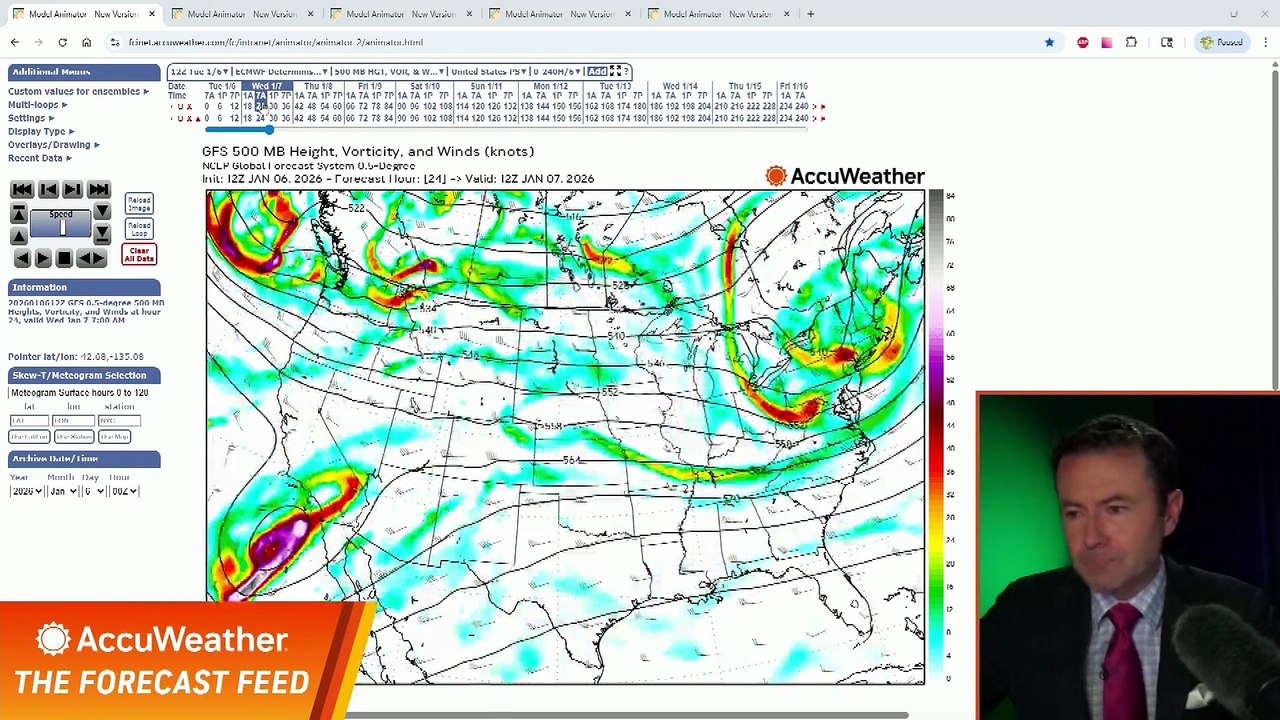Switch to the fifth Model Animator tab
Image resolution: width=1280 pixels, height=720 pixels.
[719, 14]
